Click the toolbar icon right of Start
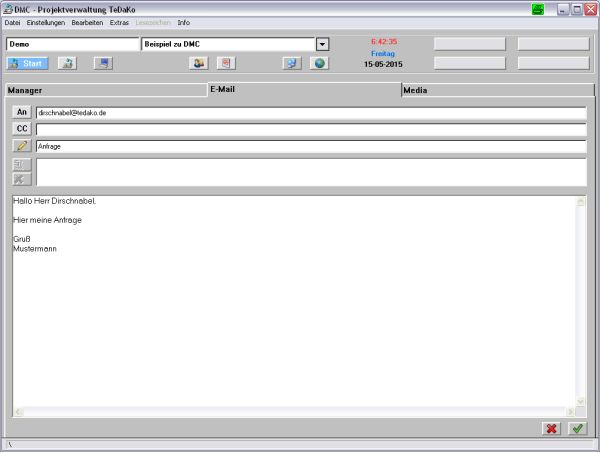This screenshot has width=600, height=452. coord(67,63)
